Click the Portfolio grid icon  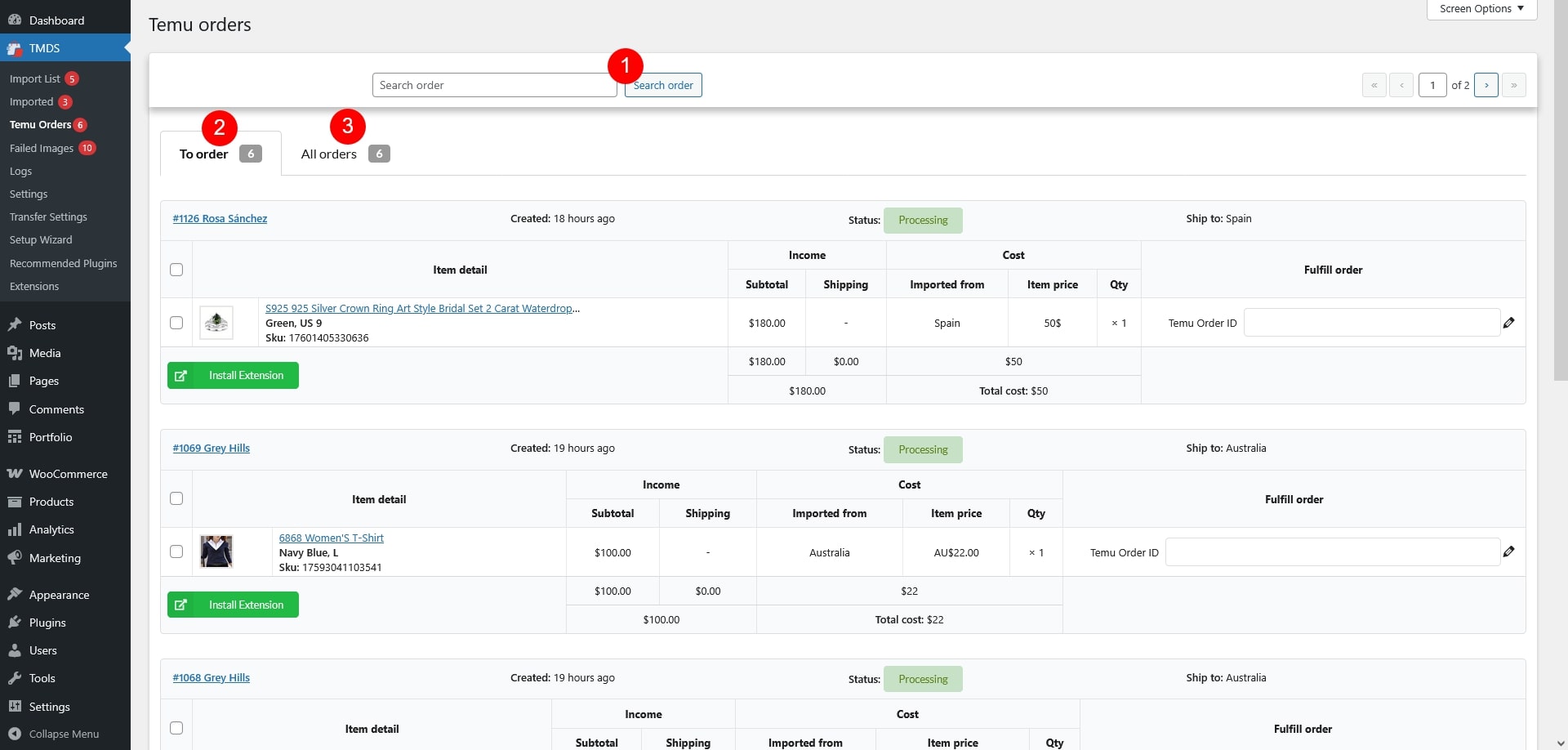15,437
